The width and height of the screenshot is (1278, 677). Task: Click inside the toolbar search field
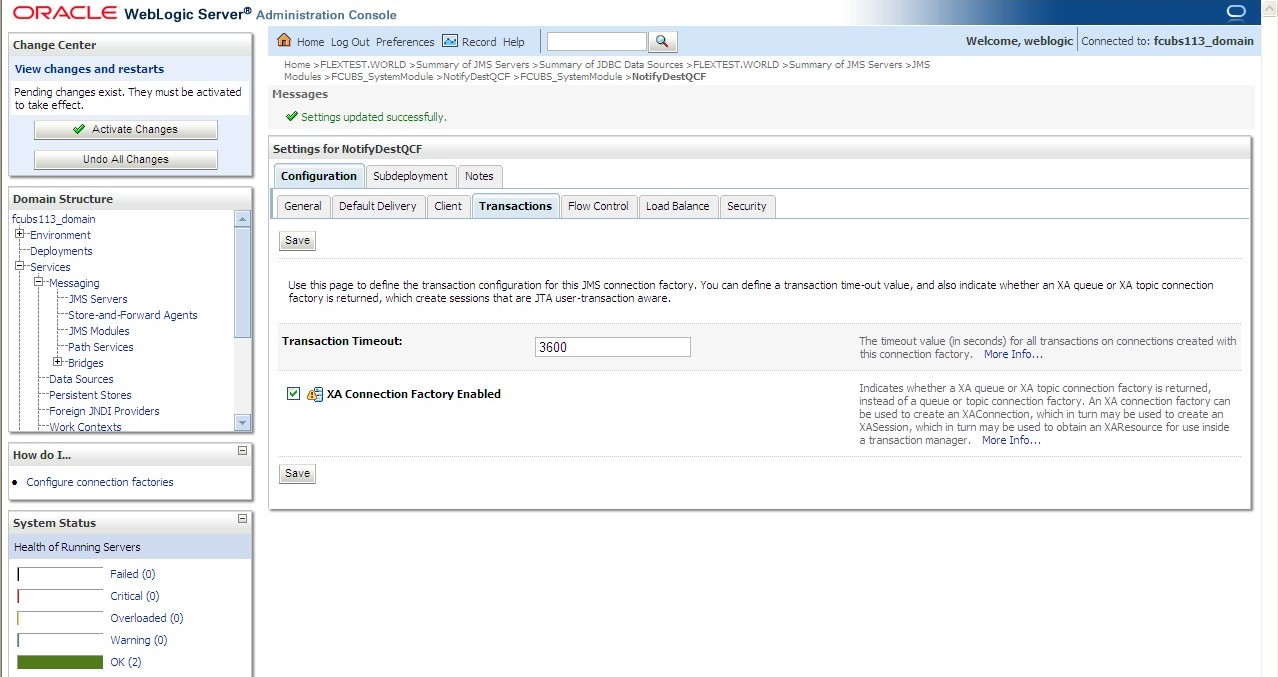click(x=597, y=41)
